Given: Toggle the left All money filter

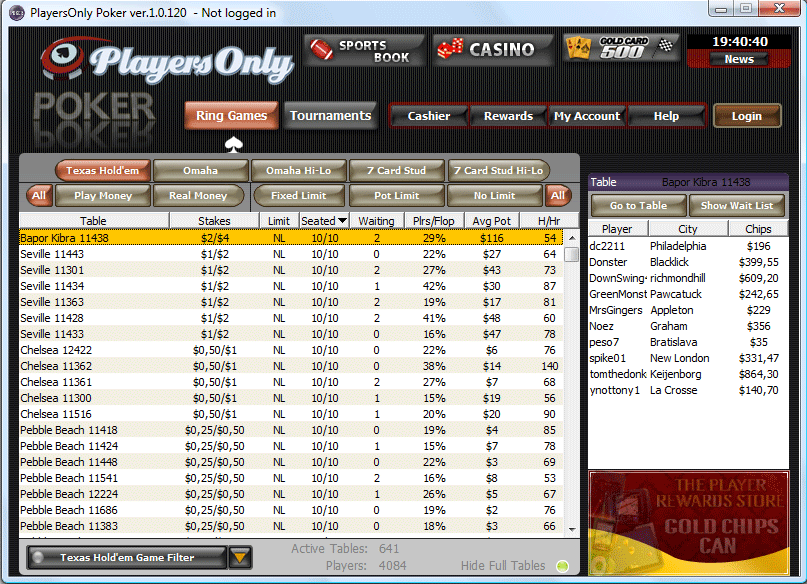Looking at the screenshot, I should [x=39, y=196].
